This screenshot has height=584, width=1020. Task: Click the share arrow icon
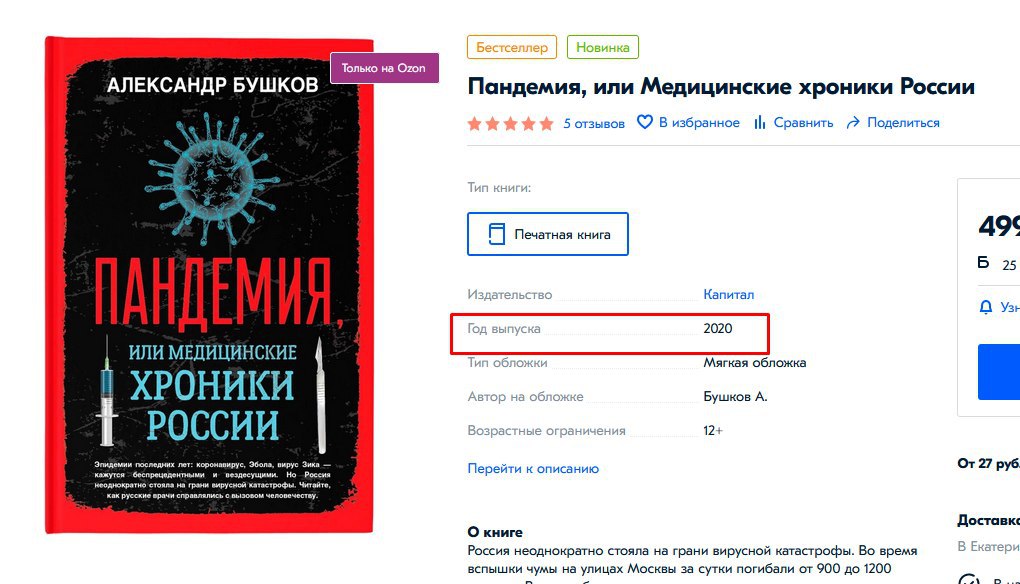click(853, 122)
